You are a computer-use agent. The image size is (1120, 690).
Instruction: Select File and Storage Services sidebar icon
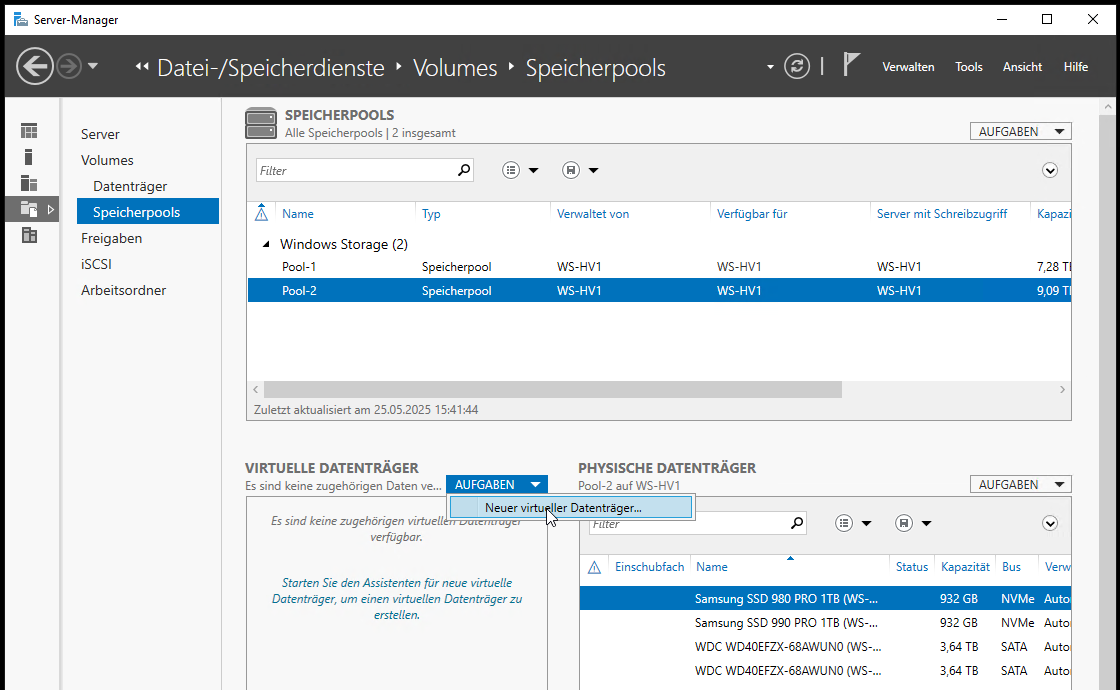[29, 209]
